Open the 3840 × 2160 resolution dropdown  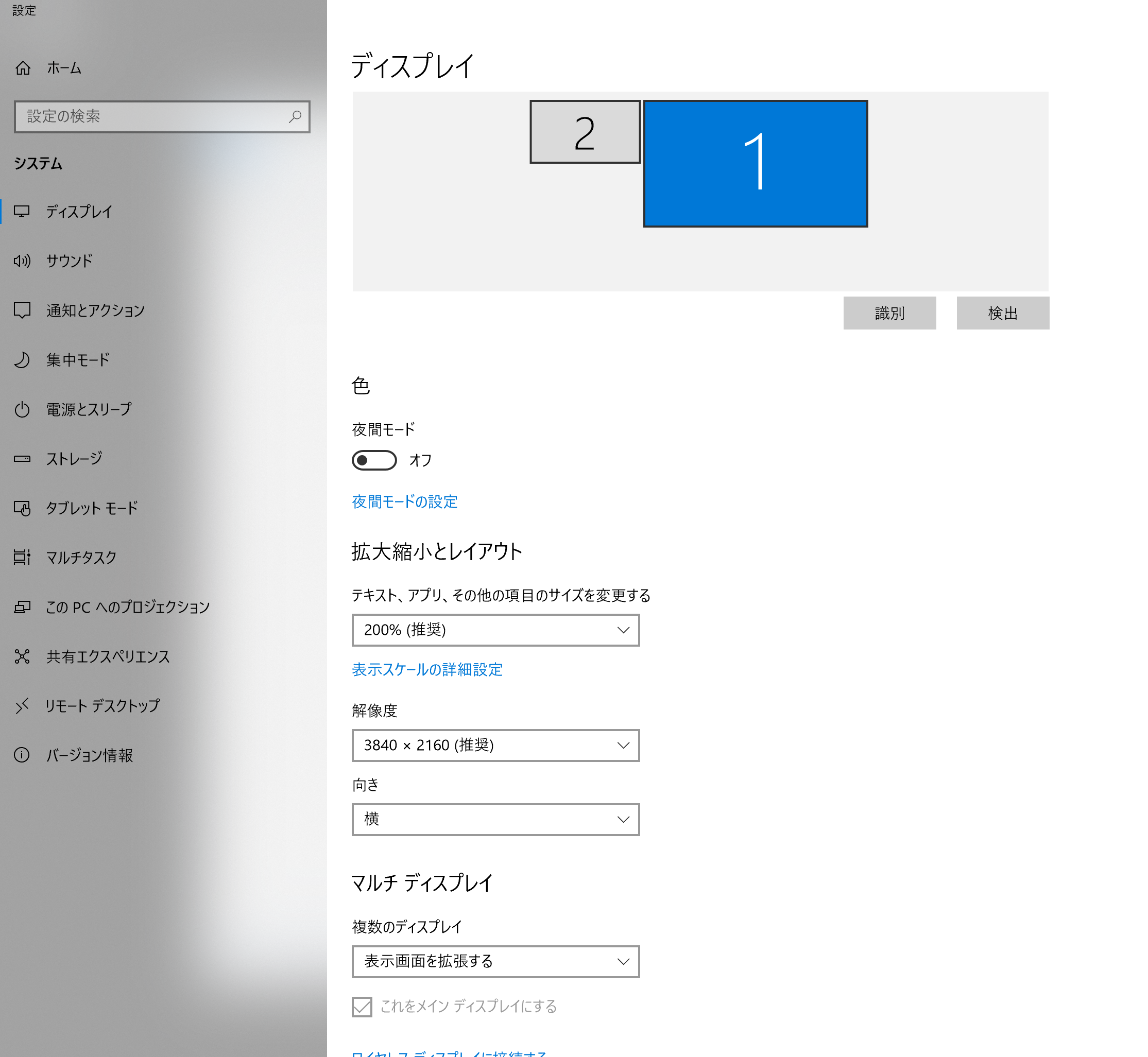[x=495, y=746]
